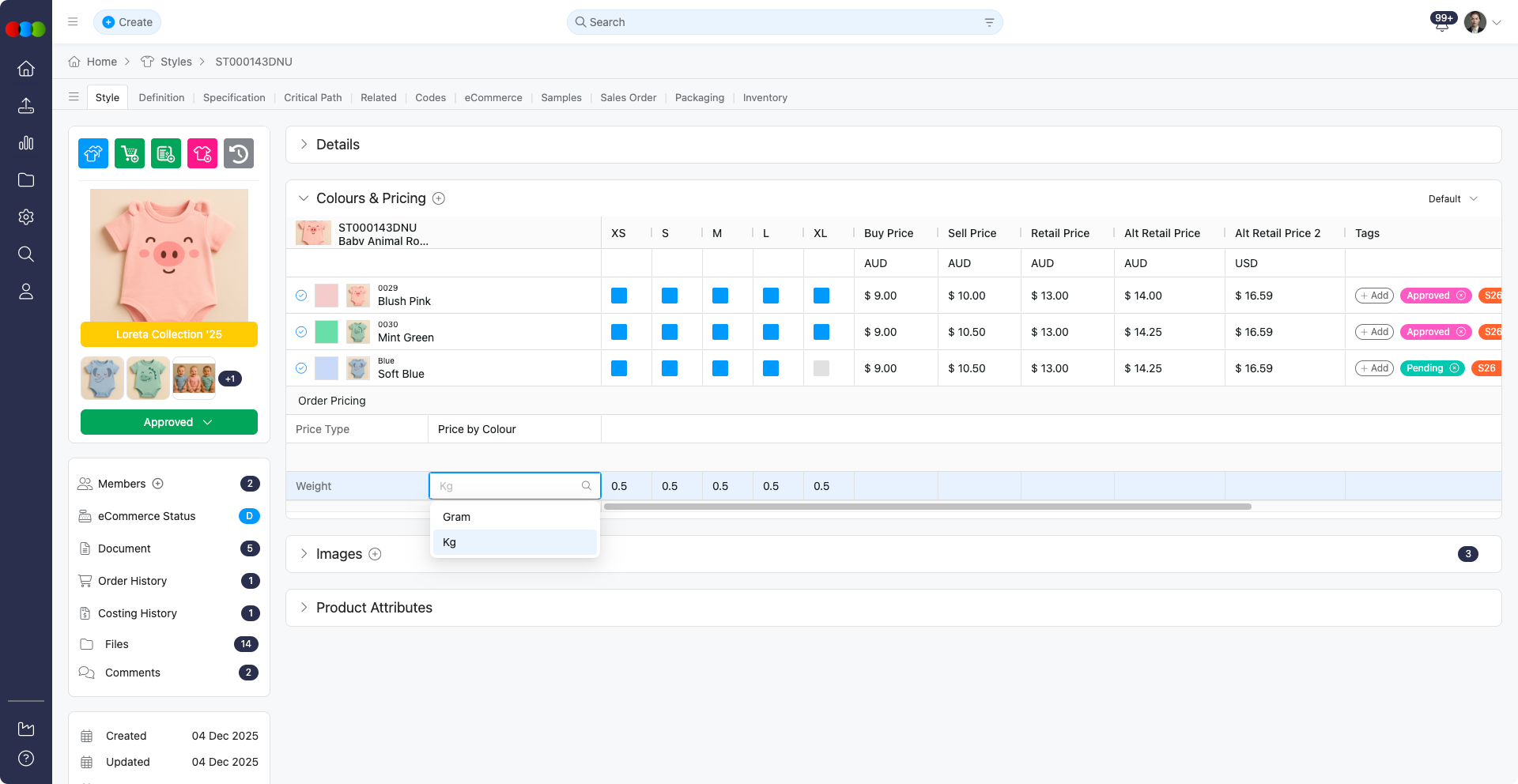Click the notifications bell icon
This screenshot has height=784, width=1518.
coord(1441,24)
